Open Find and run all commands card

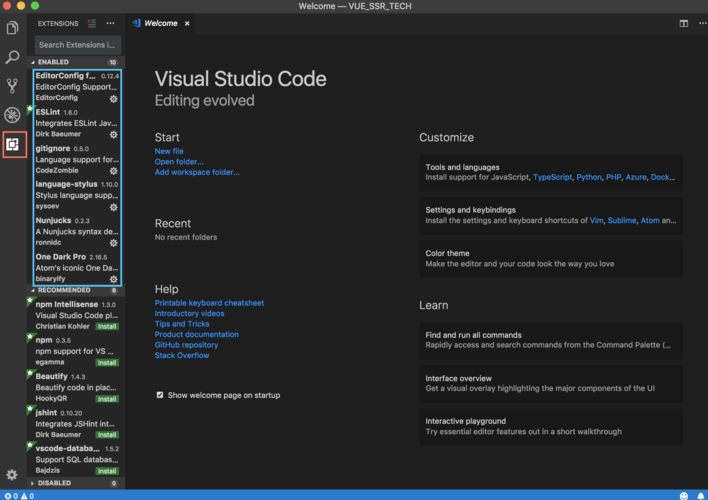551,340
